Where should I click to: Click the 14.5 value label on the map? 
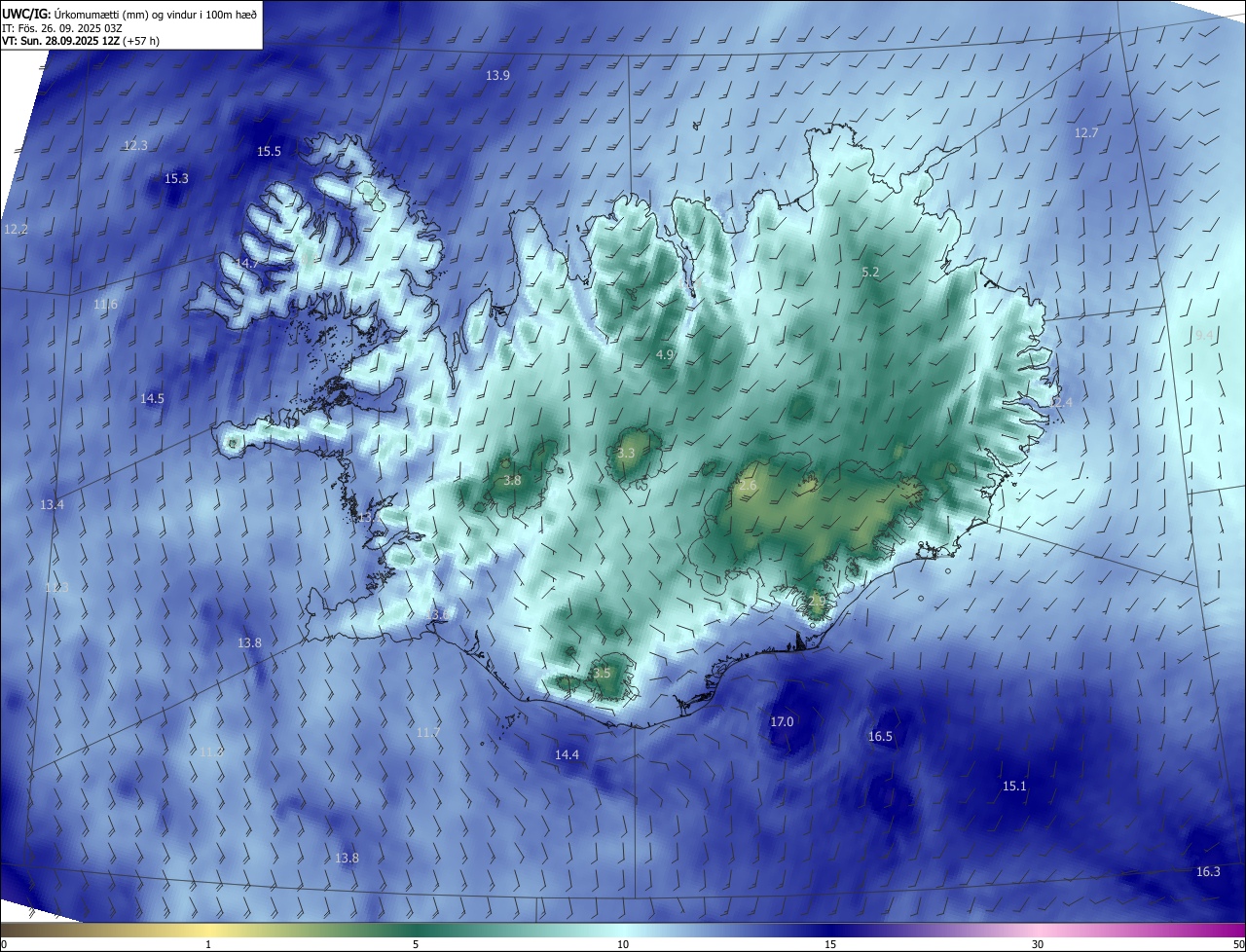152,398
